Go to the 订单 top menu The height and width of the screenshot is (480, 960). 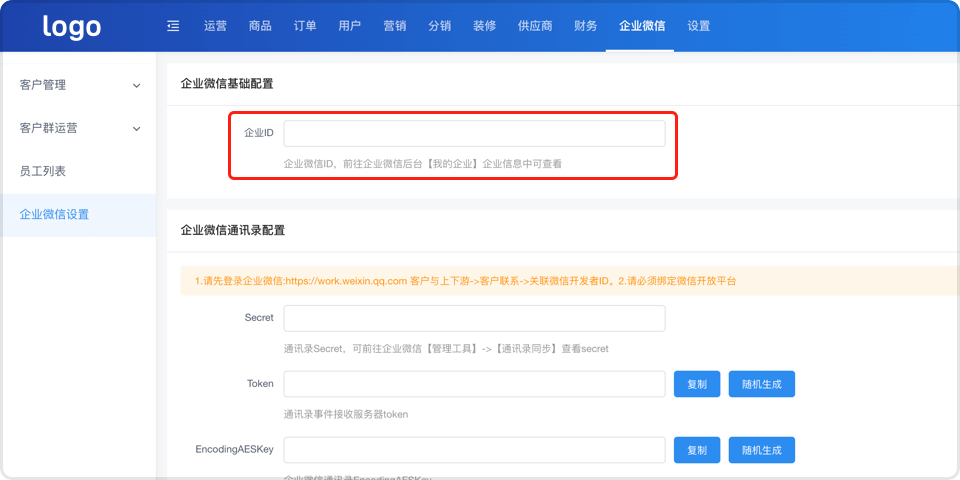(x=305, y=26)
